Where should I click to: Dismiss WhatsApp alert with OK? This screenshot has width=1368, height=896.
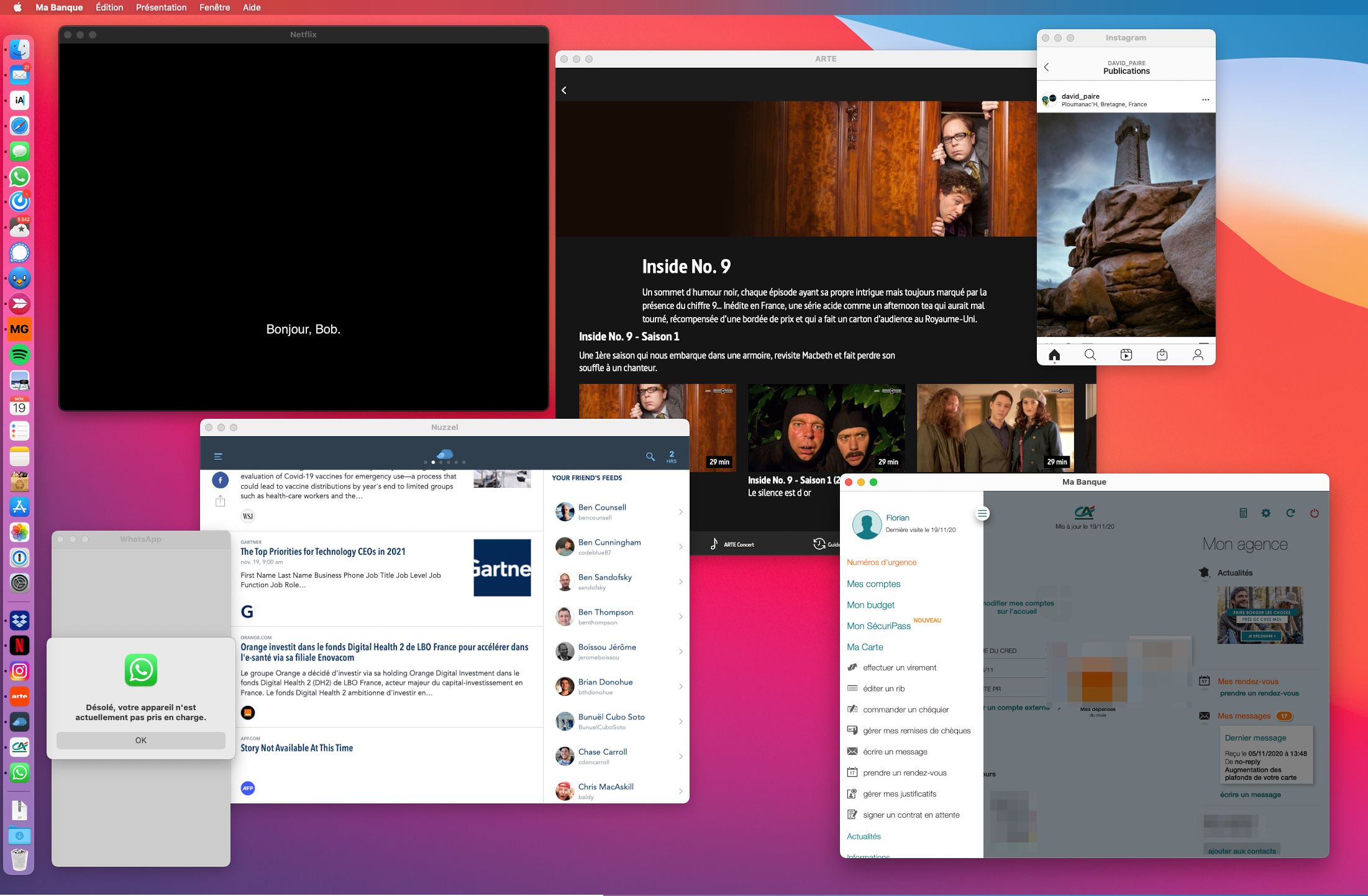pyautogui.click(x=141, y=740)
